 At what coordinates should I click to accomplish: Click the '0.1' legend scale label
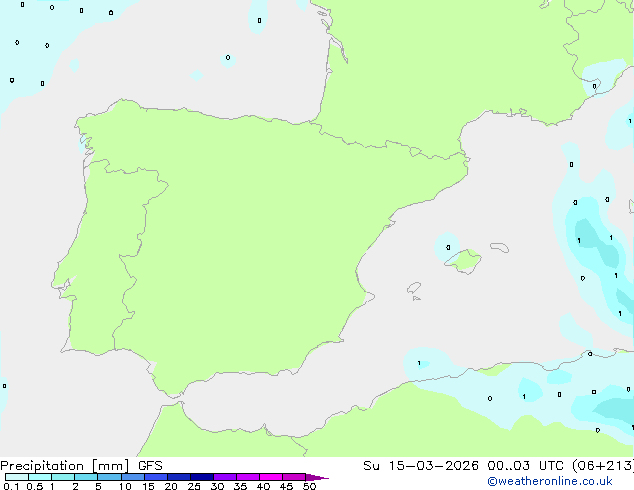[x=11, y=486]
